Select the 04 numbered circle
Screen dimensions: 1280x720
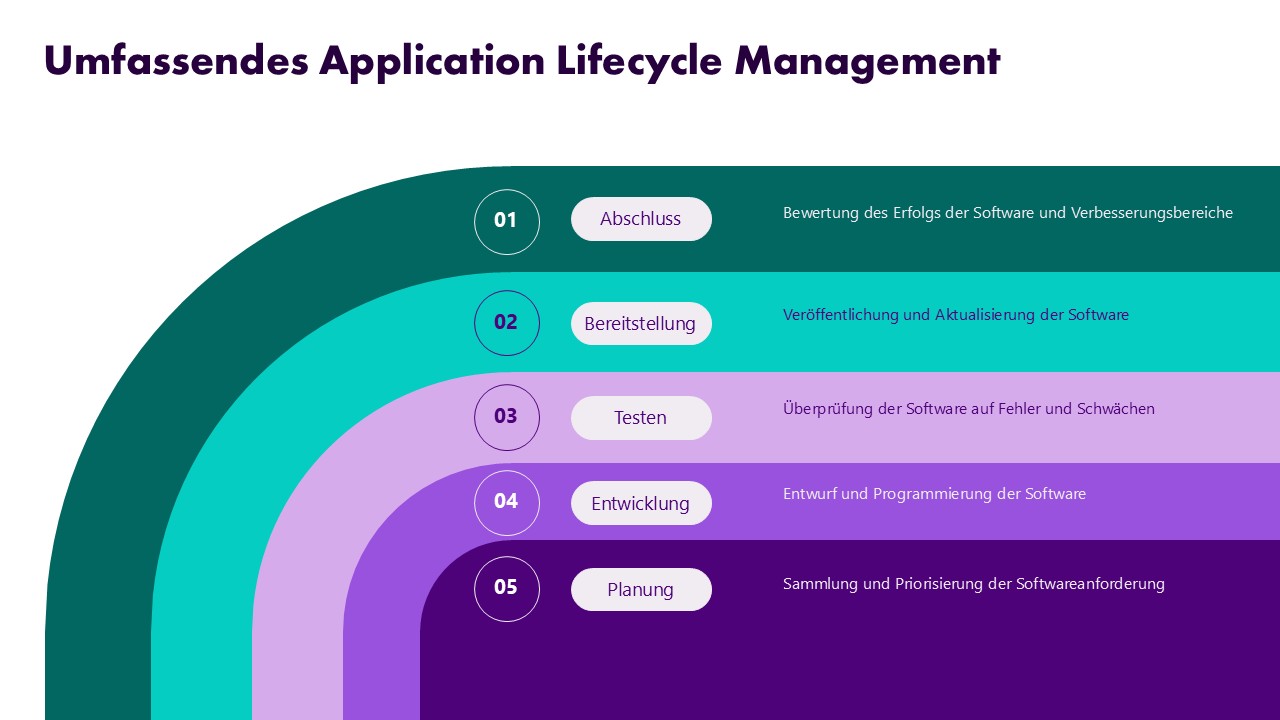coord(506,502)
